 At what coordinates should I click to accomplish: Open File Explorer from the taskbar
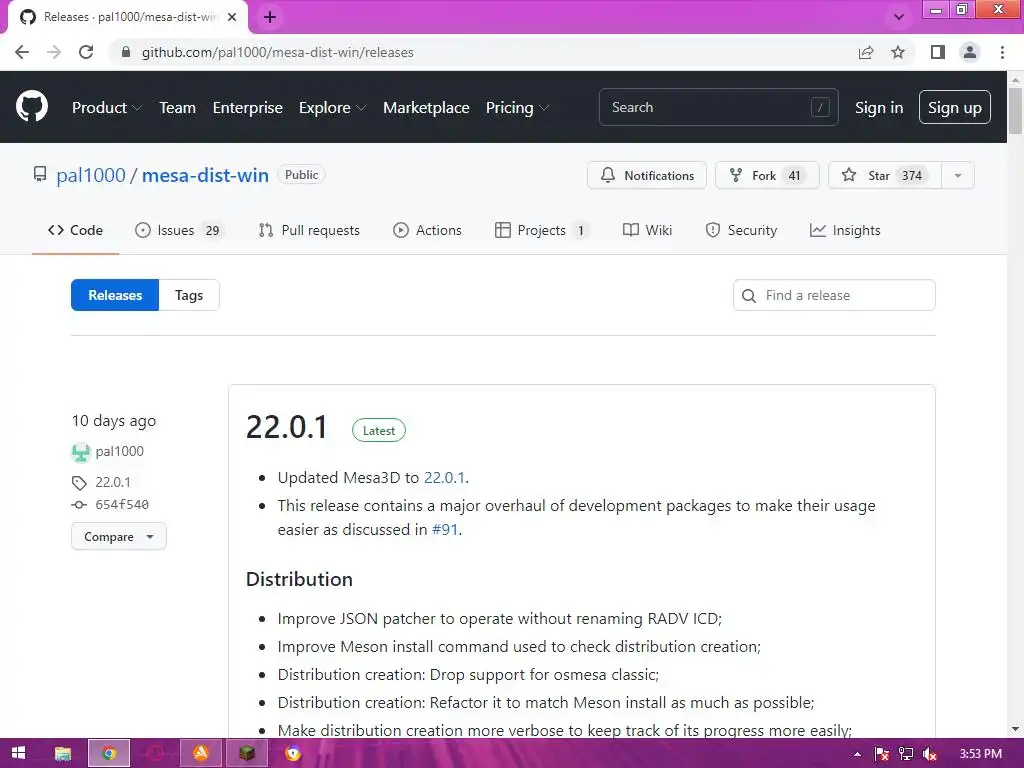[63, 754]
